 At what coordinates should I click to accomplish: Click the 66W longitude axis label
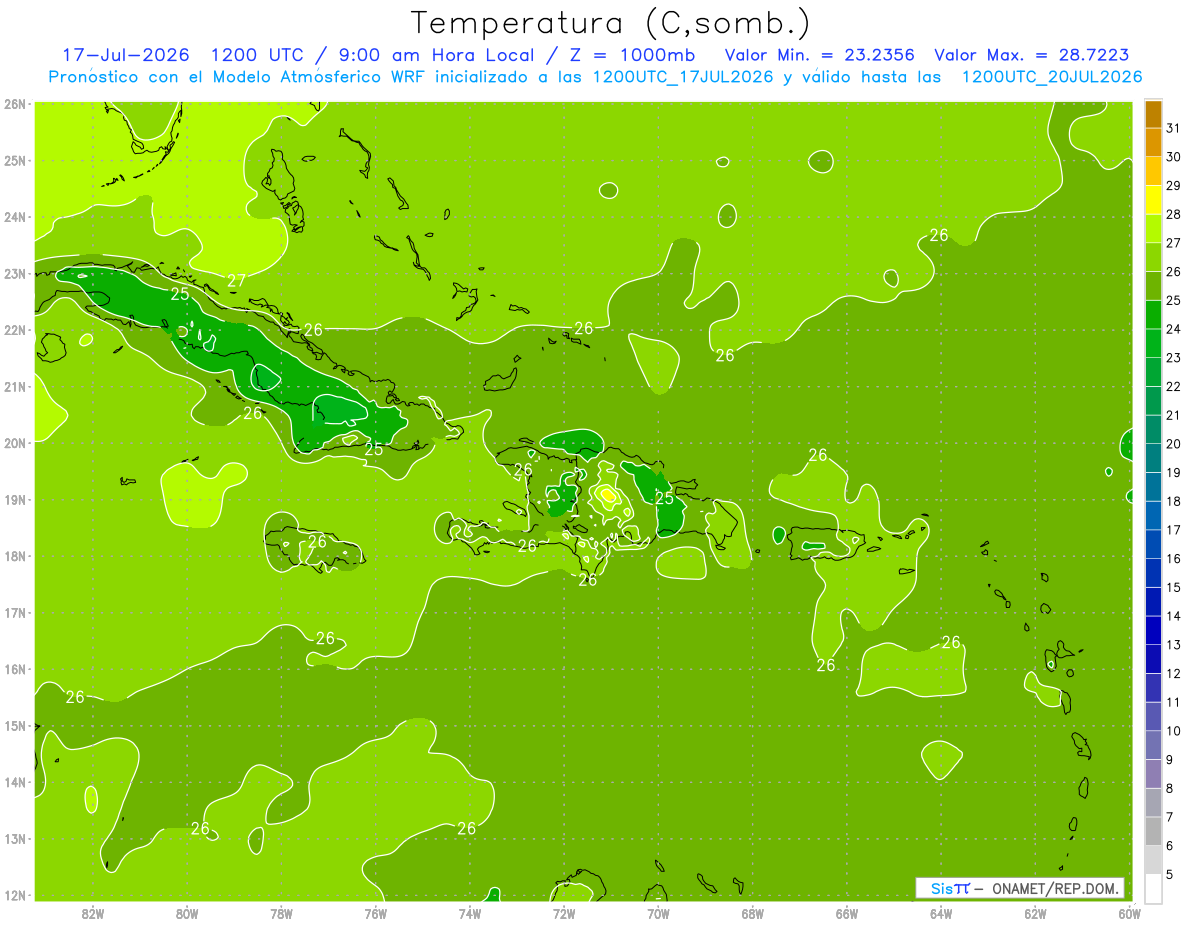(847, 913)
